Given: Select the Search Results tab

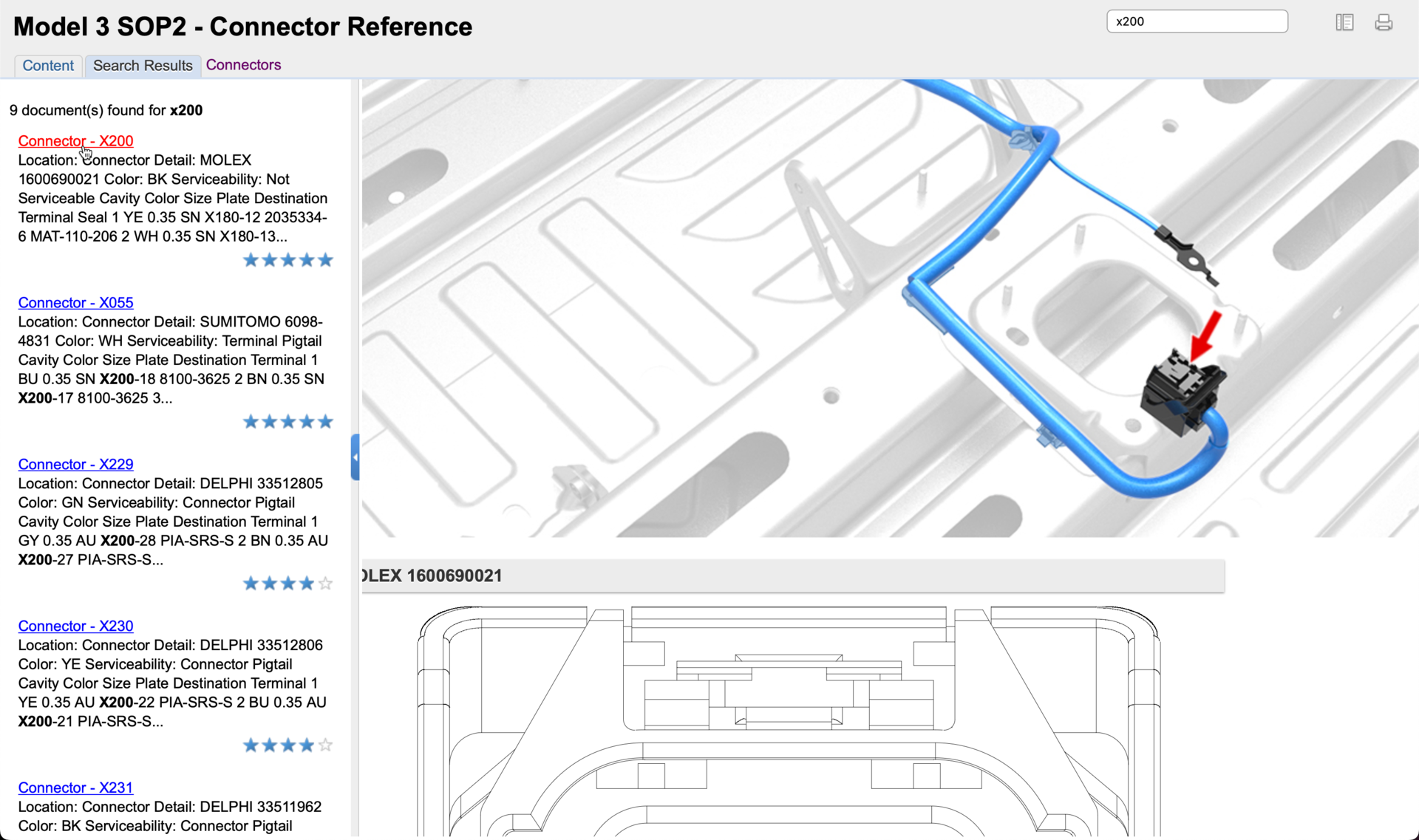Looking at the screenshot, I should (142, 65).
